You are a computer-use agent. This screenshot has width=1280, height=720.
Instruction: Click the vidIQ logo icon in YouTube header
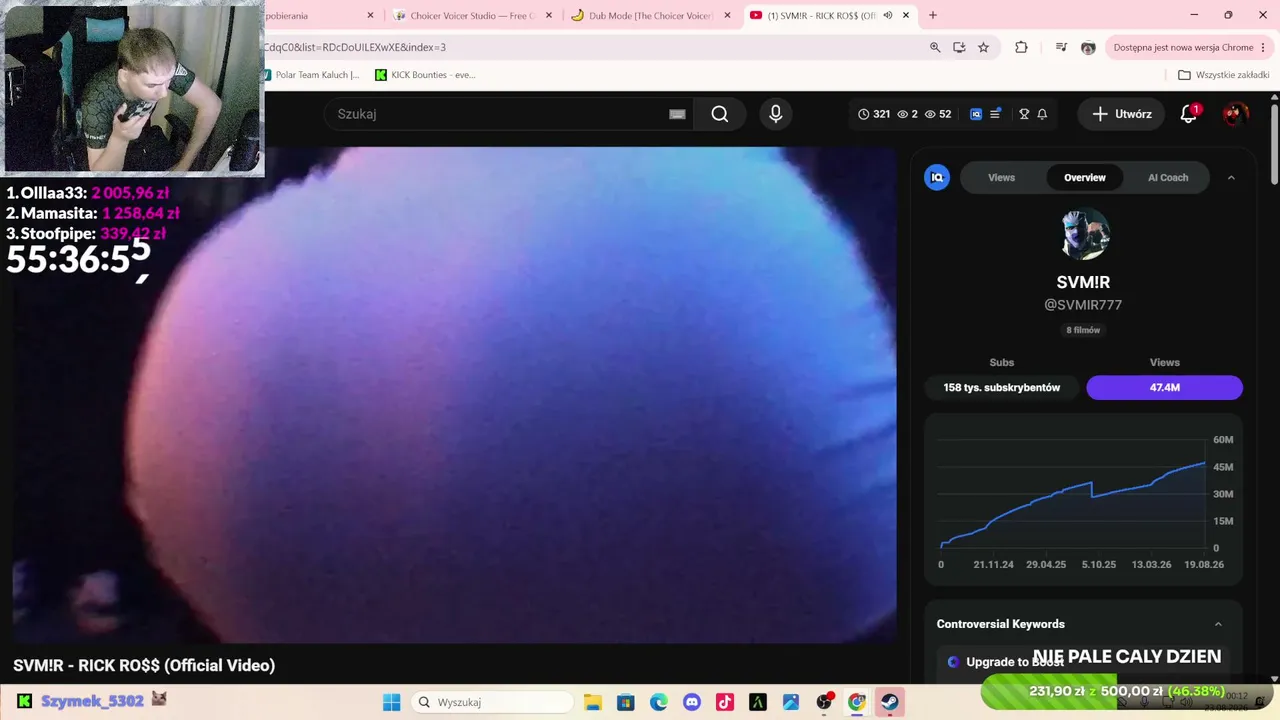tap(976, 114)
